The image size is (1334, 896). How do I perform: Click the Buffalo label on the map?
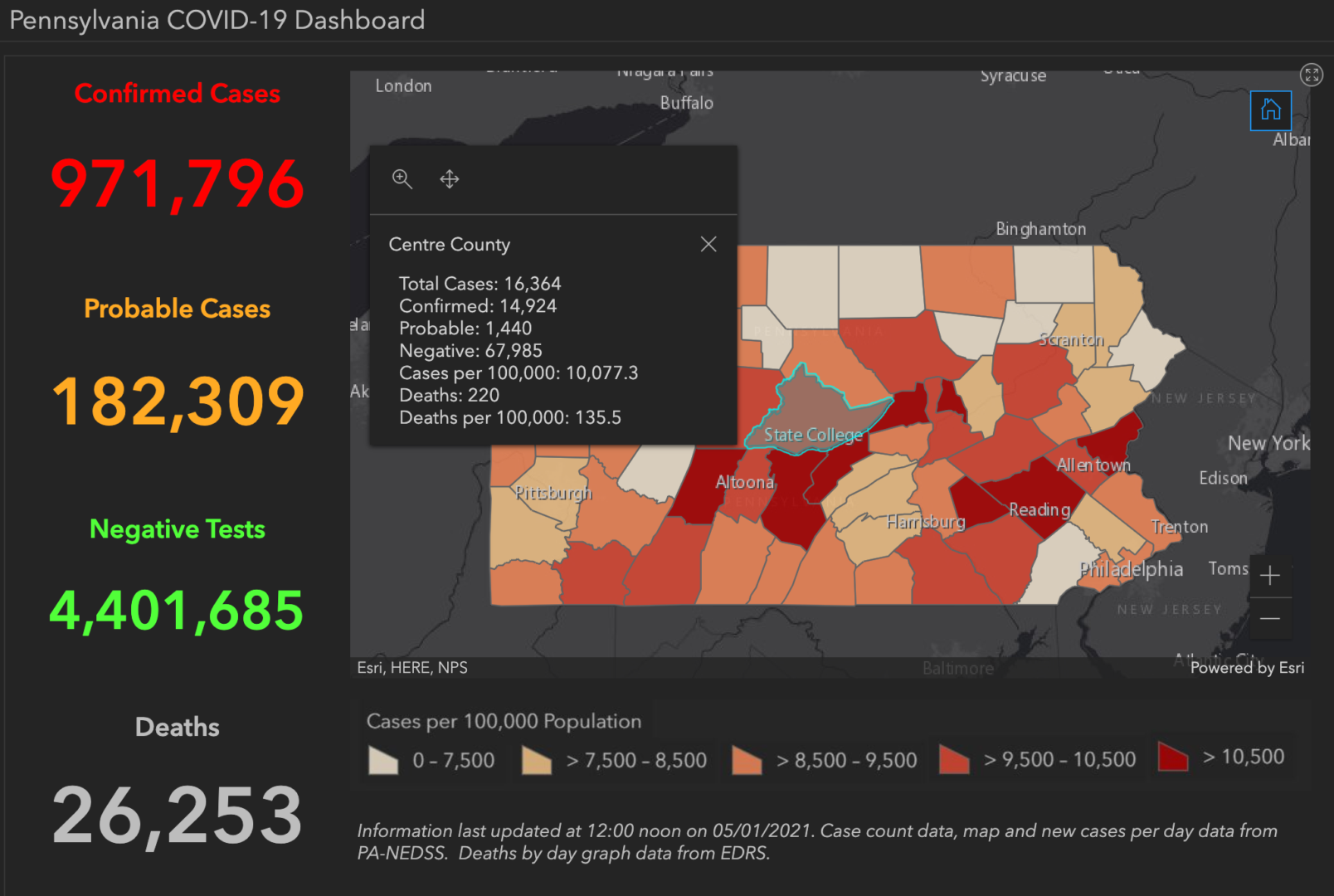tap(687, 103)
